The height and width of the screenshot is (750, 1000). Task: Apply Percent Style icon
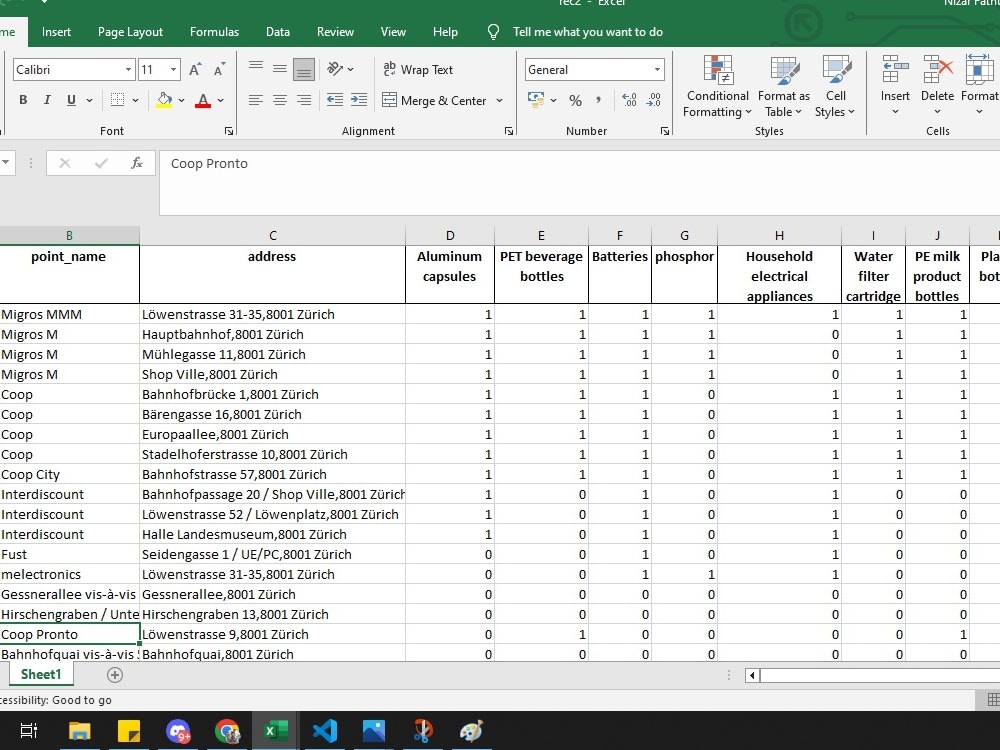[x=575, y=100]
